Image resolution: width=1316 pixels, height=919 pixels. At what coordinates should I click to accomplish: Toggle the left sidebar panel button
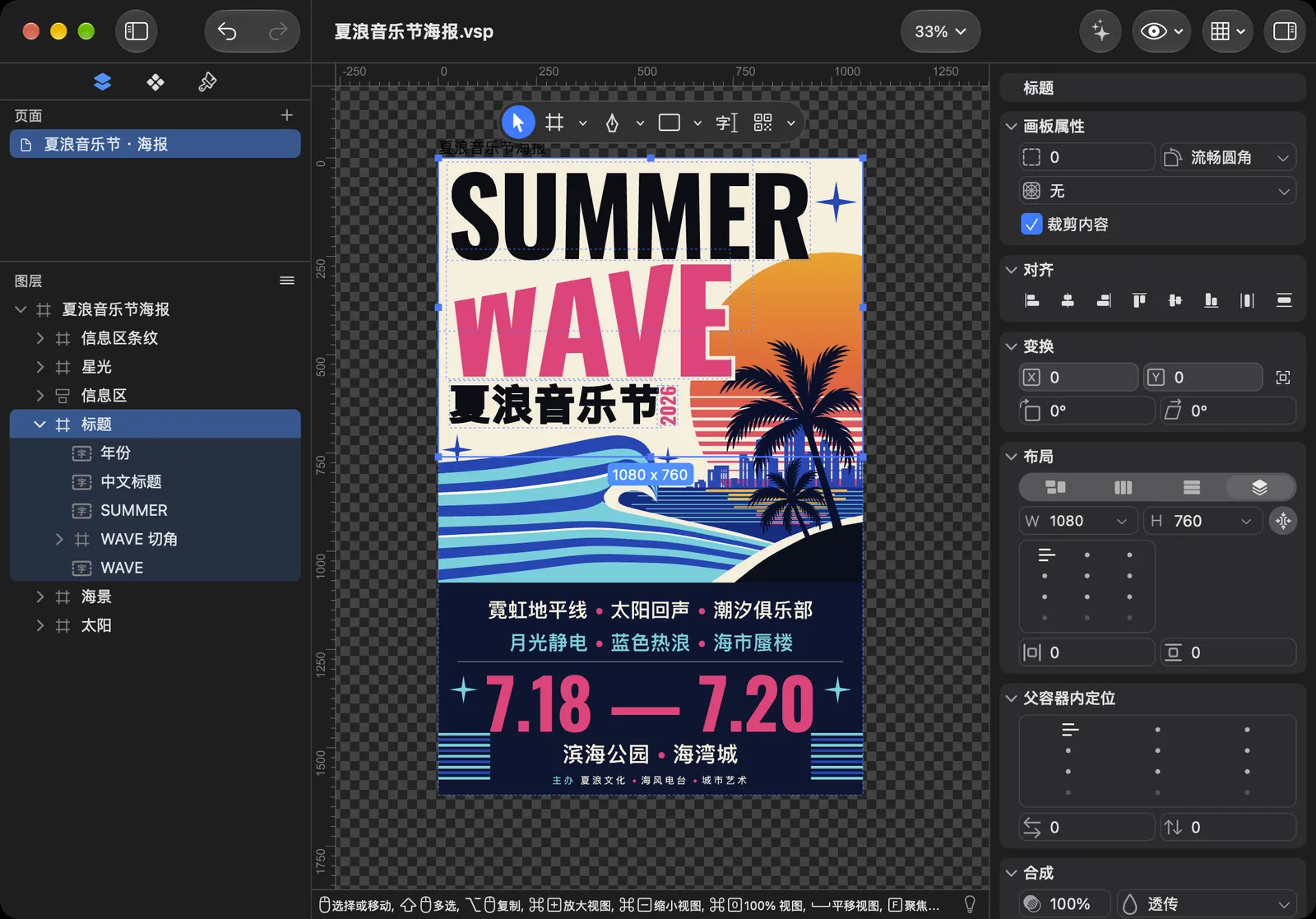click(136, 31)
